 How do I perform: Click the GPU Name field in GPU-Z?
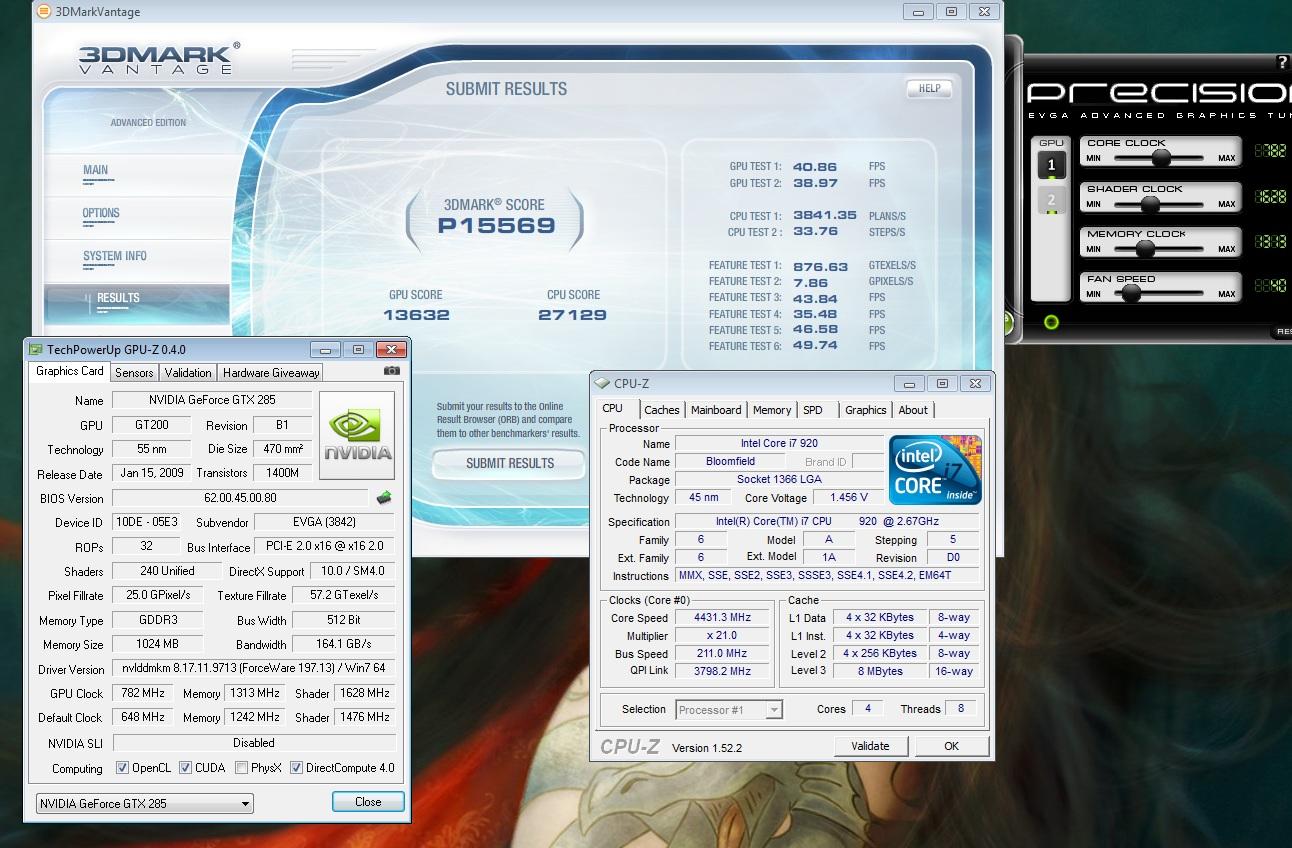(x=212, y=400)
